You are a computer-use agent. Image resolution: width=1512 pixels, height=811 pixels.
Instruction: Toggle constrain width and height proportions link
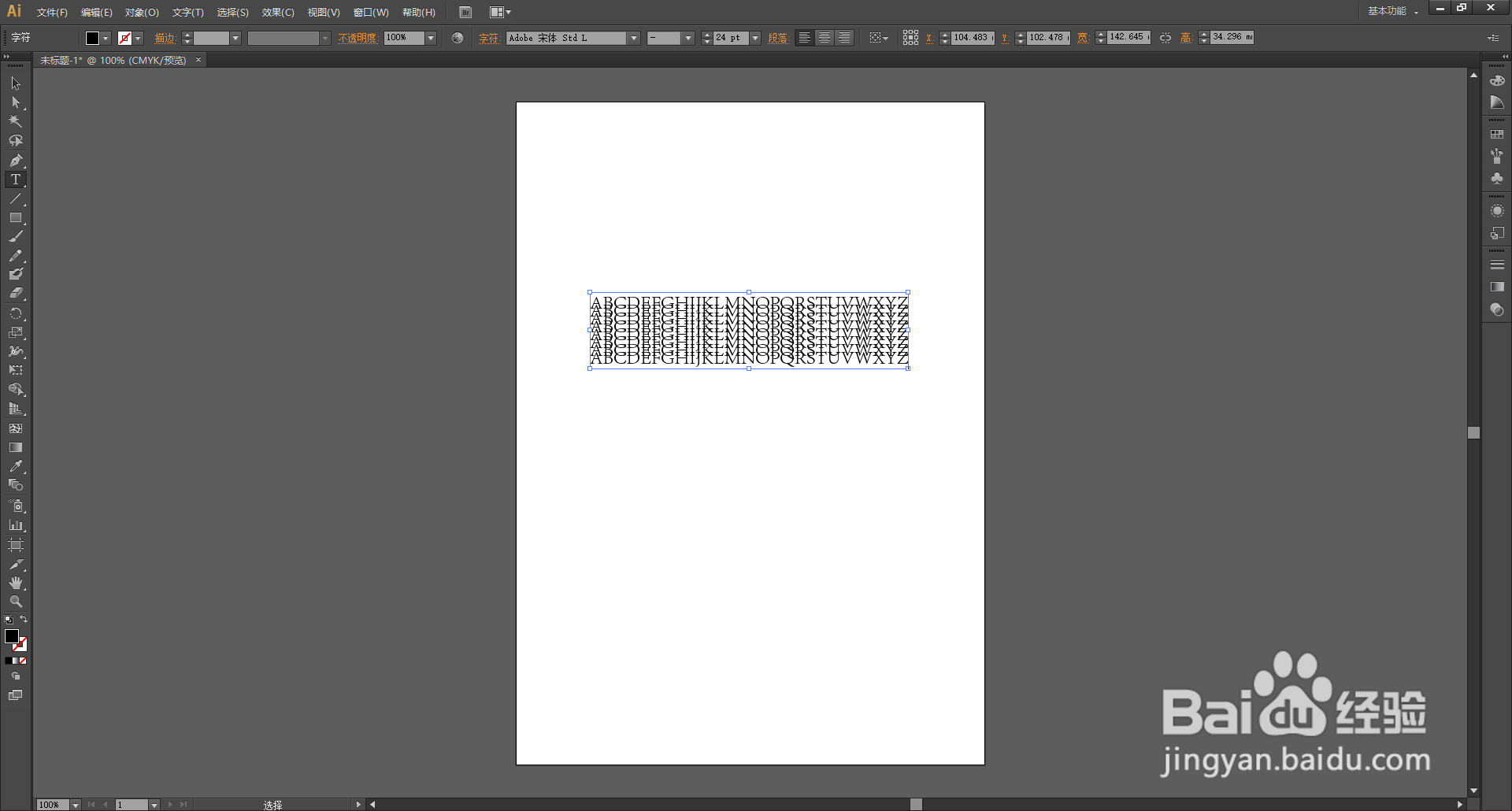1165,38
